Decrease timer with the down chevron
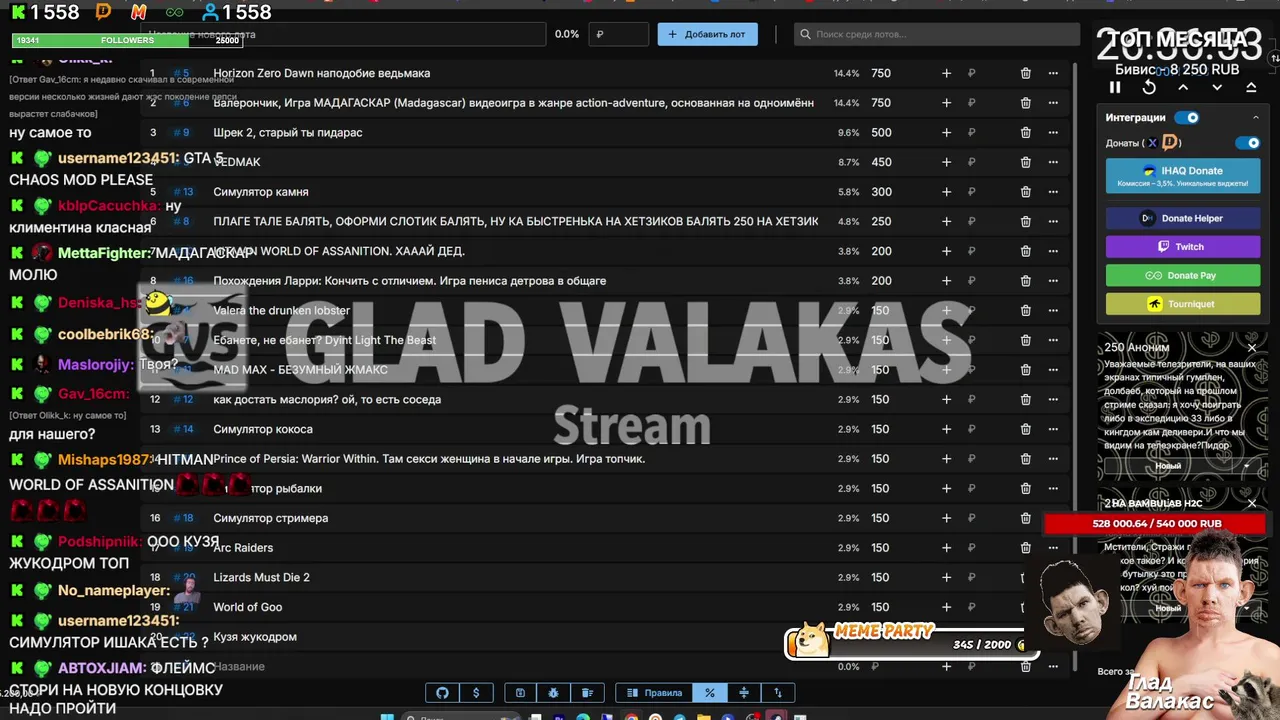1280x720 pixels. [1217, 88]
